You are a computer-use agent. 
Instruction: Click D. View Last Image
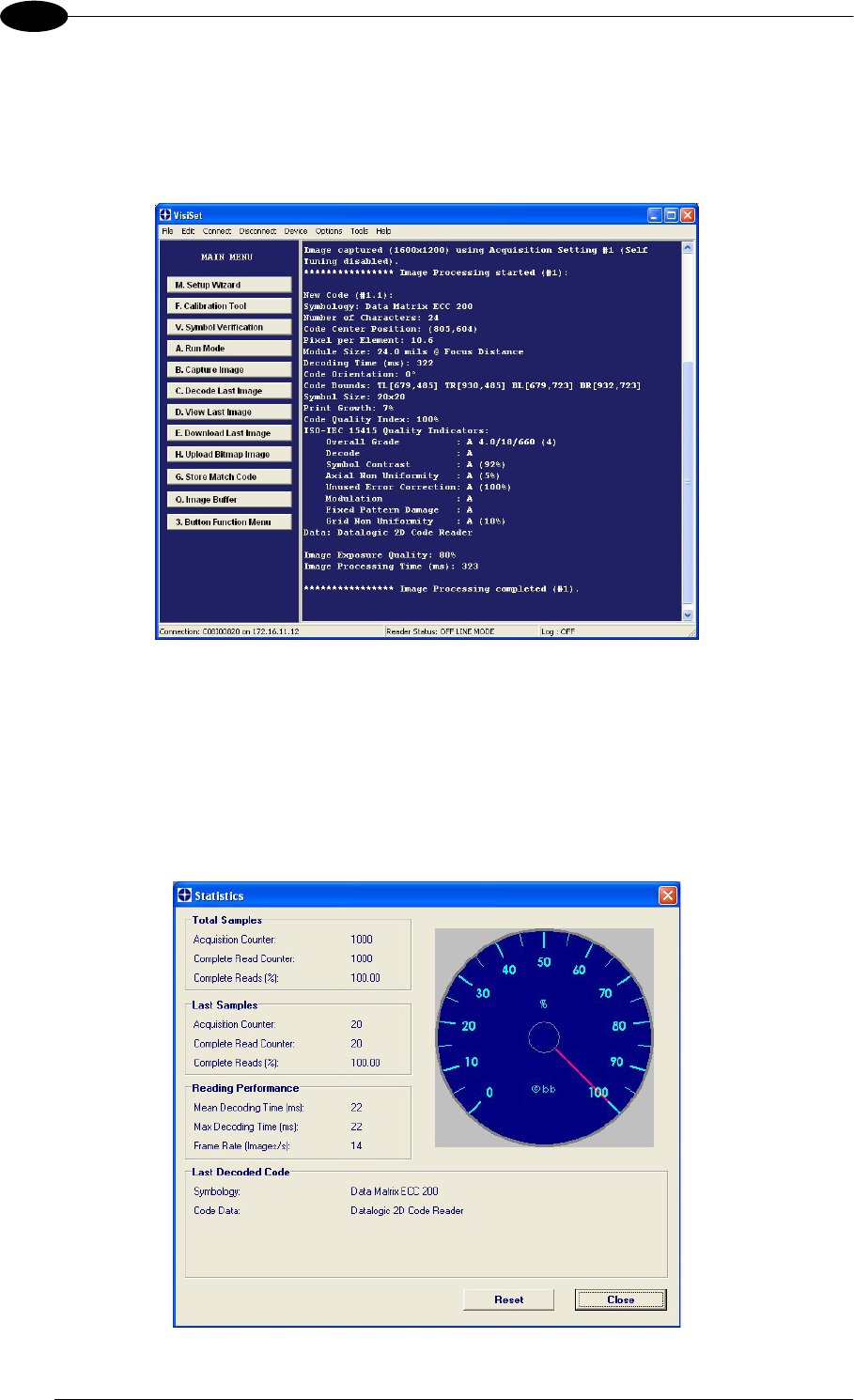(x=229, y=412)
